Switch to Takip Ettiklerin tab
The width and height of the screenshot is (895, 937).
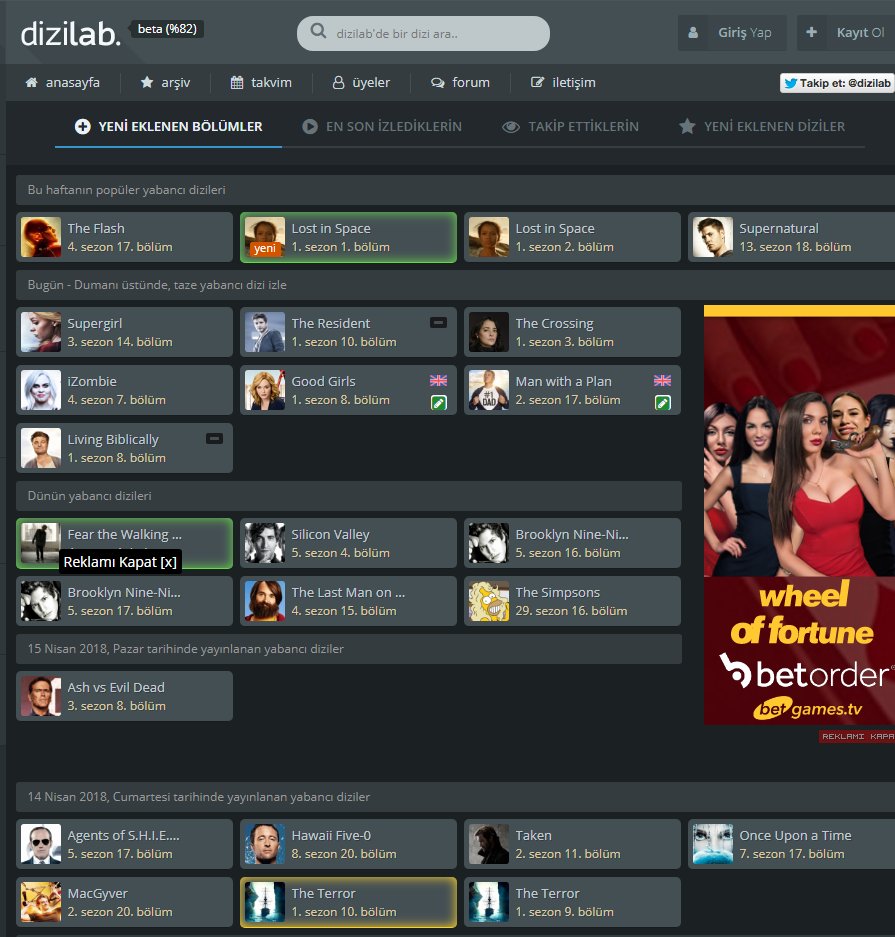pos(570,127)
